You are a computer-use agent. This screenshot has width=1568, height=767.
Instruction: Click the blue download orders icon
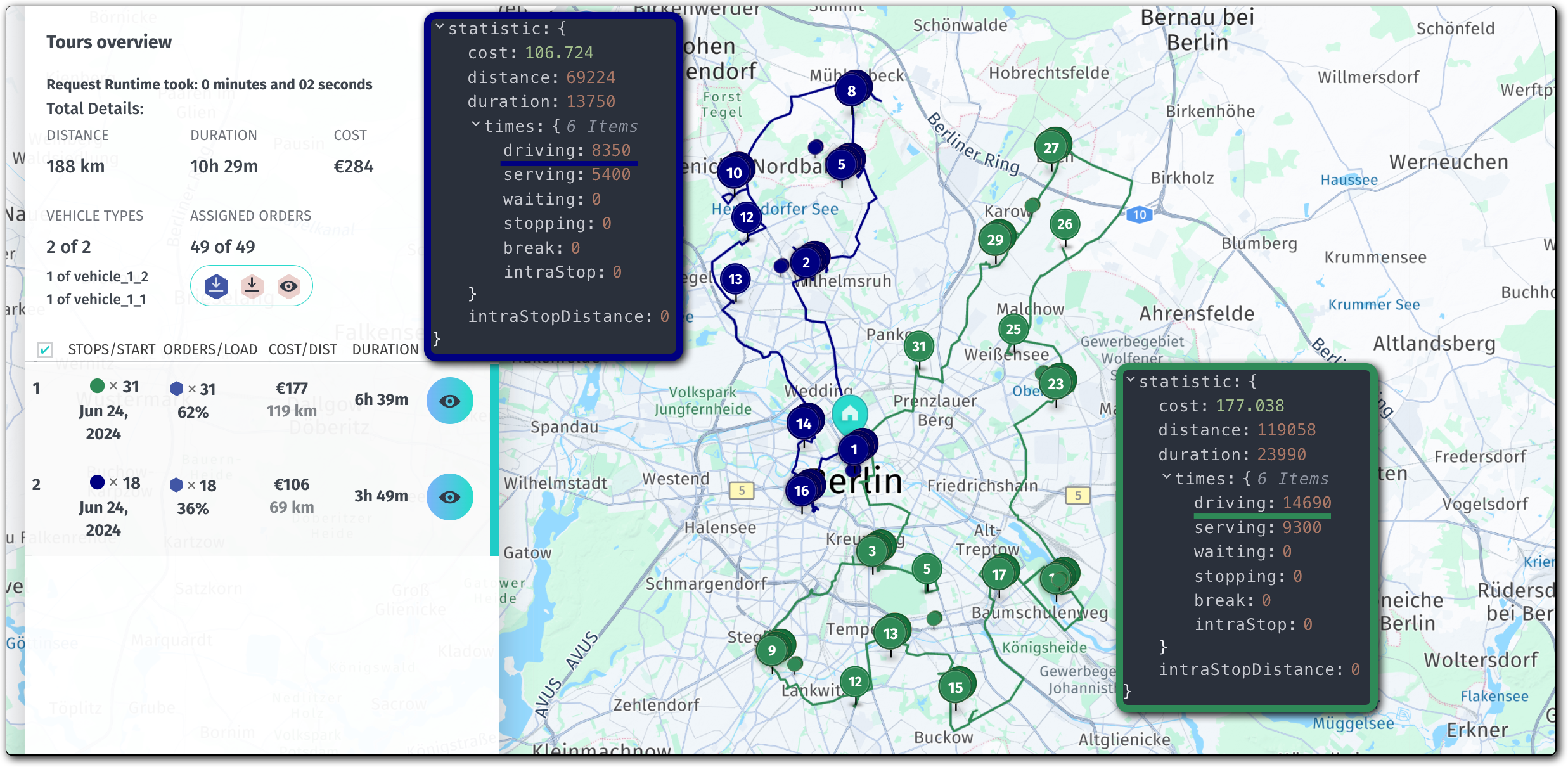pyautogui.click(x=215, y=286)
